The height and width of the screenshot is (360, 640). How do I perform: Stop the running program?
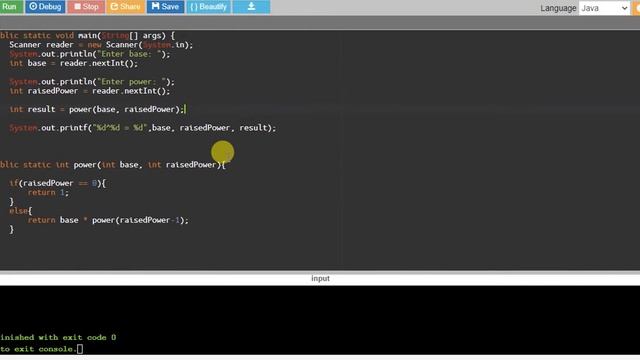[x=86, y=7]
